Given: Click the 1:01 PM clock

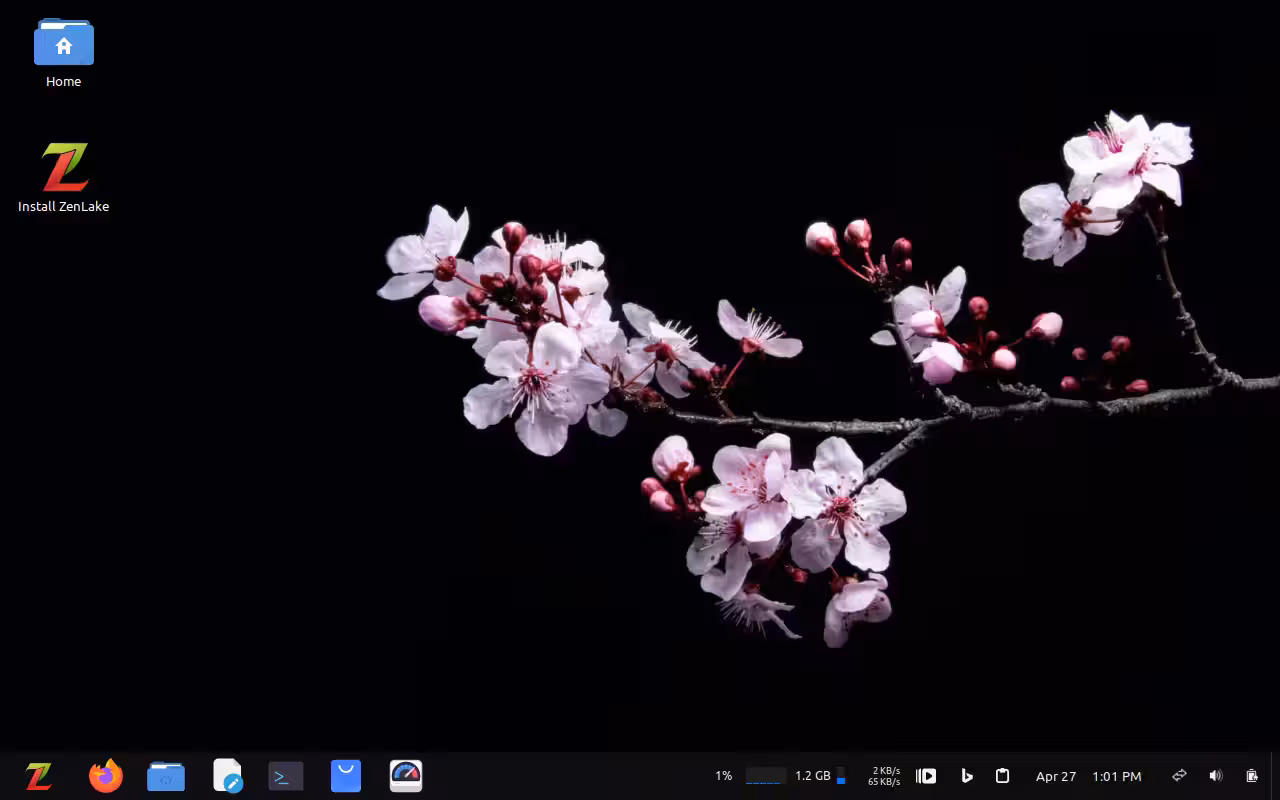Looking at the screenshot, I should tap(1117, 776).
